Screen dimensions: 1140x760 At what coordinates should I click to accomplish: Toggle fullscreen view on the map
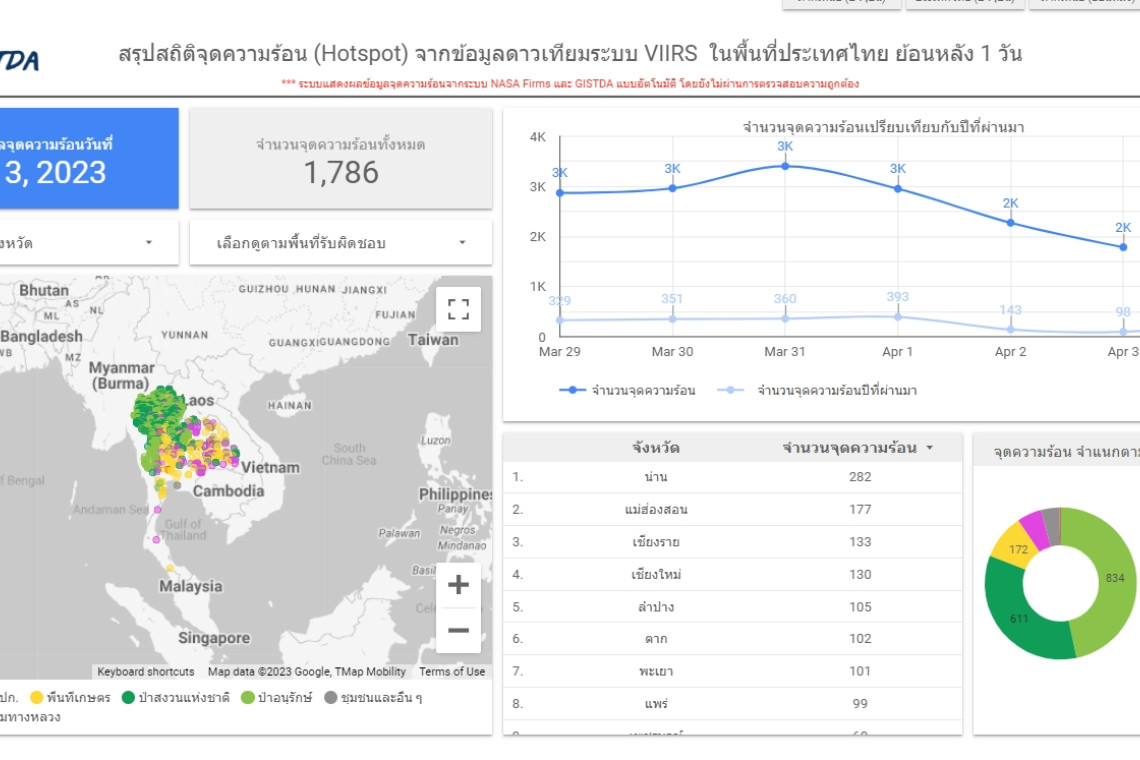tap(458, 309)
